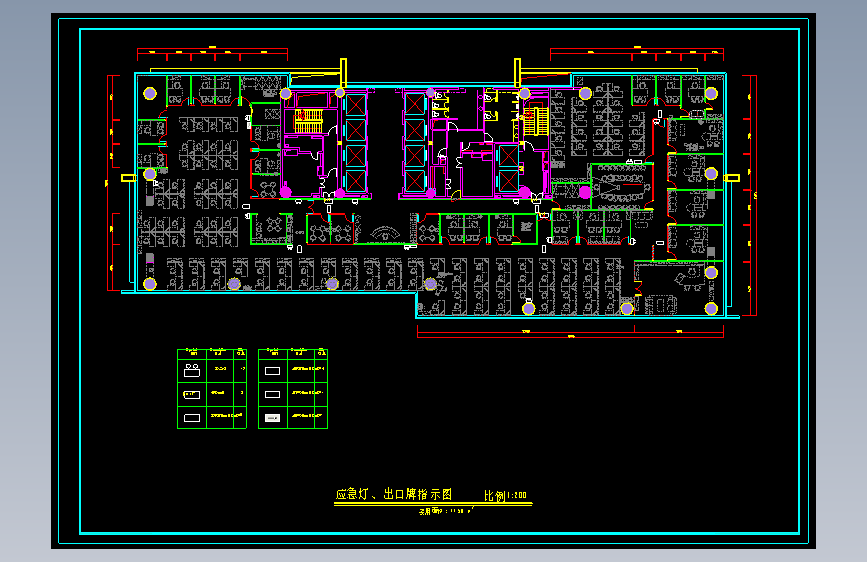This screenshot has height=562, width=867.
Task: Select the yellow staircase in the left core
Action: (x=308, y=121)
